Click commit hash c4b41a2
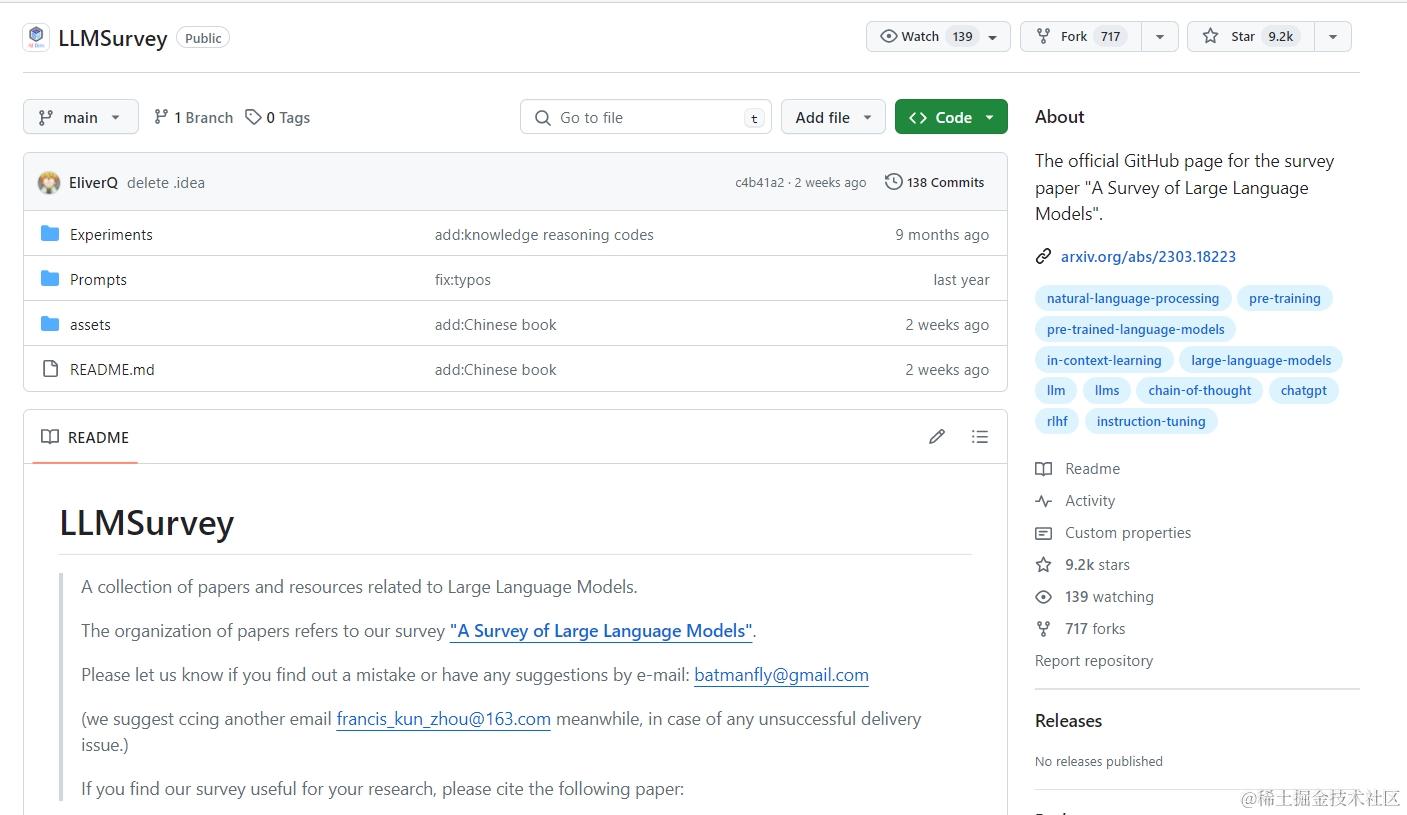 pyautogui.click(x=759, y=182)
